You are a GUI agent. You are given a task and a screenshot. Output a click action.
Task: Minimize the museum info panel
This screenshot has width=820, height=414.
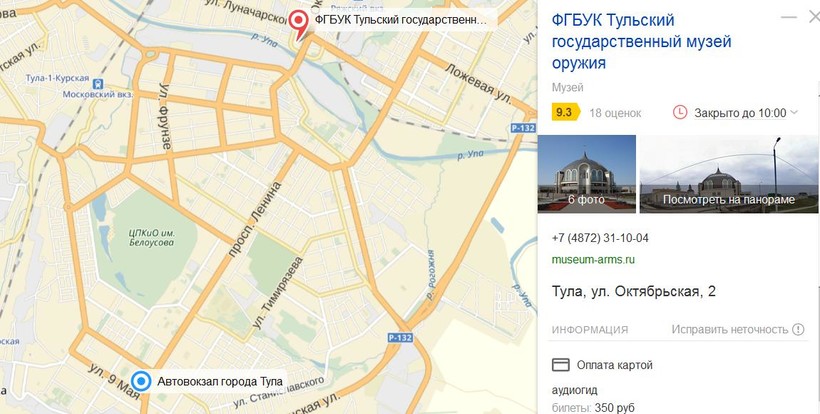[x=788, y=17]
